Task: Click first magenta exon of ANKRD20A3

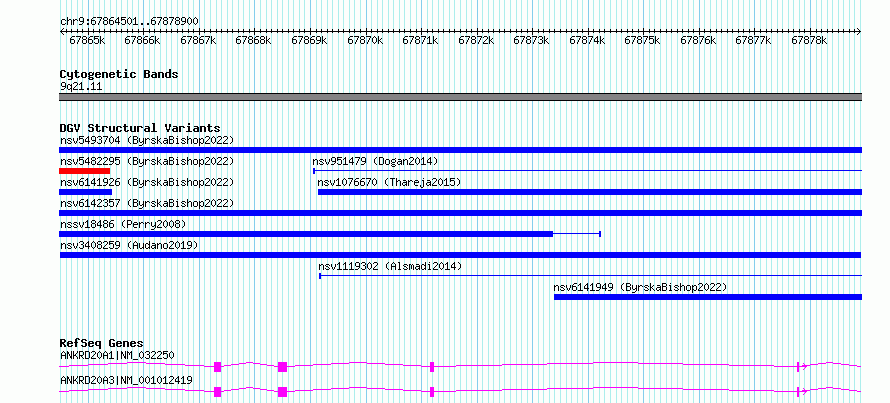Action: point(217,392)
